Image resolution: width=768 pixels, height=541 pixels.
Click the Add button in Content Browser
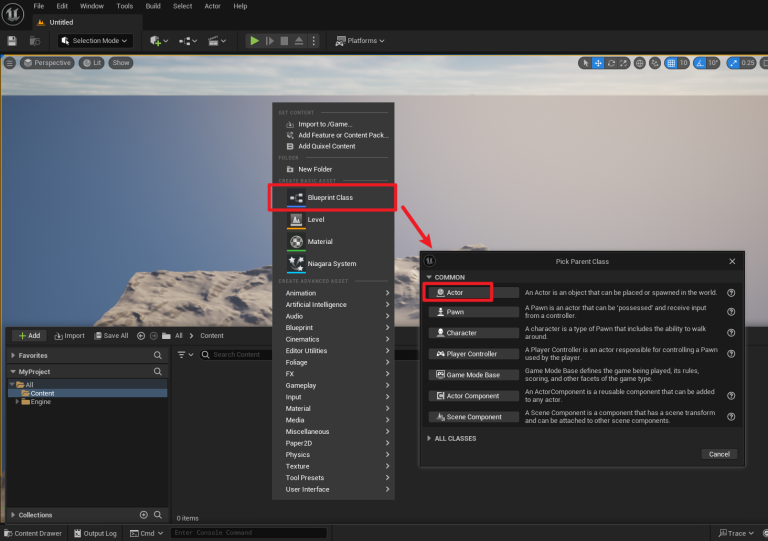coord(29,336)
